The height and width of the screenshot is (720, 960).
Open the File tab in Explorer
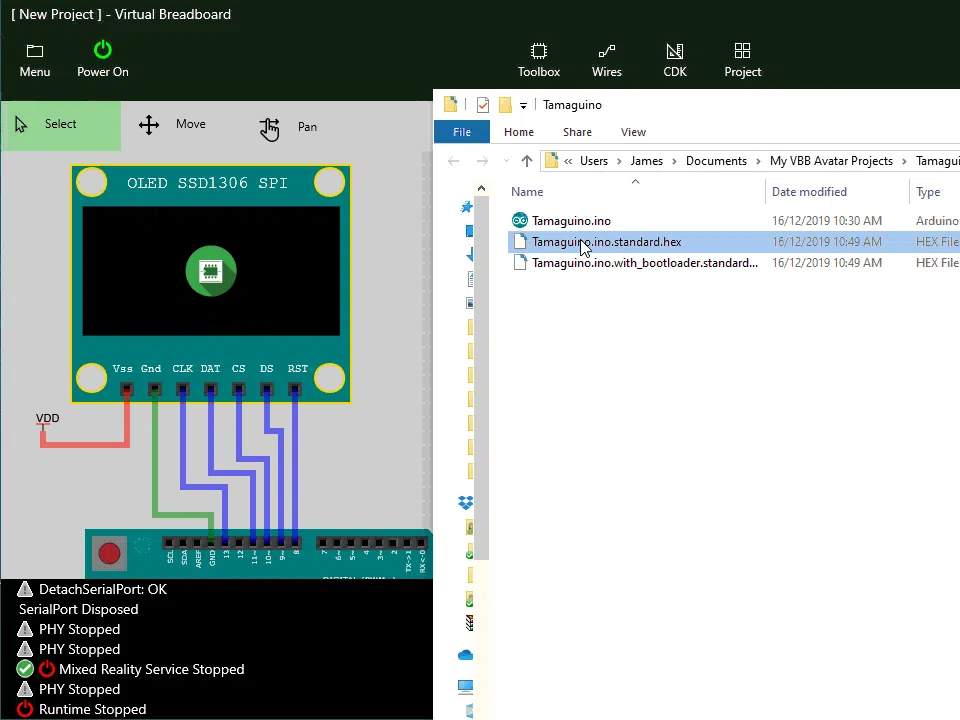(x=462, y=132)
